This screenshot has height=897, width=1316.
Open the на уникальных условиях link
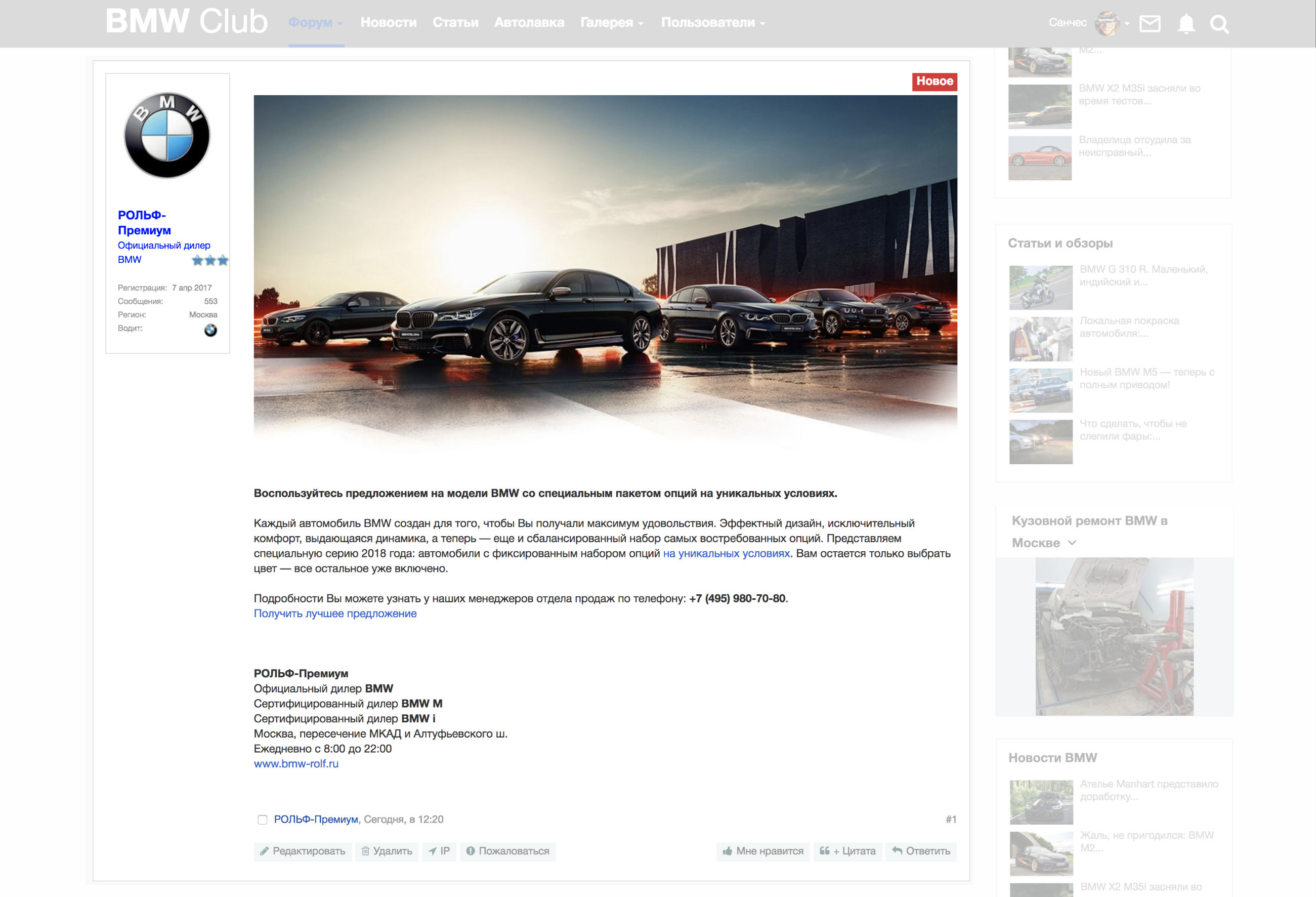point(727,554)
